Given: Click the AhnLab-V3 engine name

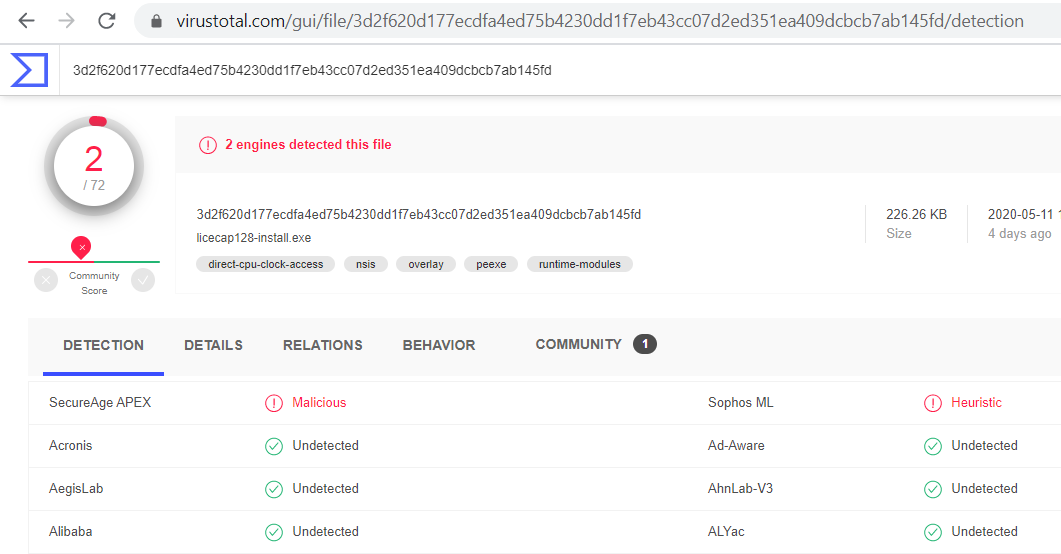Looking at the screenshot, I should [740, 488].
